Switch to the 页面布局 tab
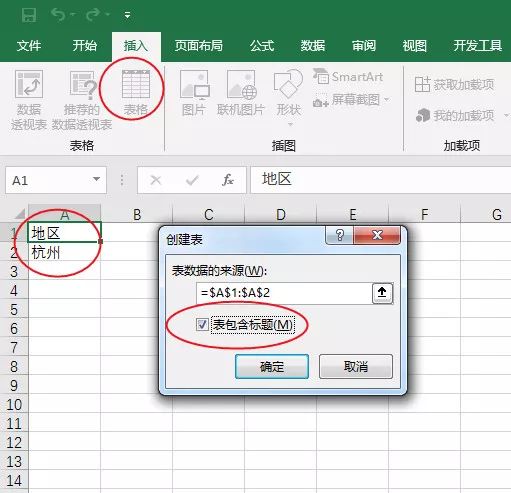Screen dimensions: 511x493 (199, 46)
